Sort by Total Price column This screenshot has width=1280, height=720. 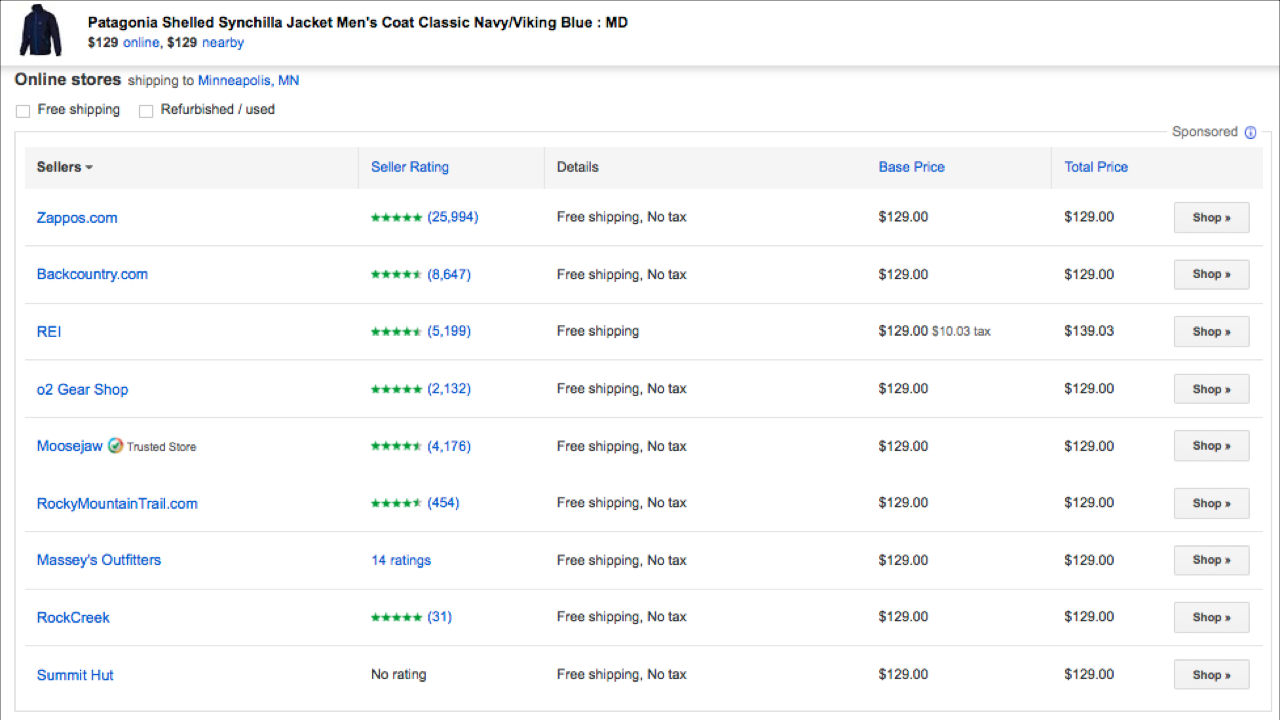(x=1096, y=167)
